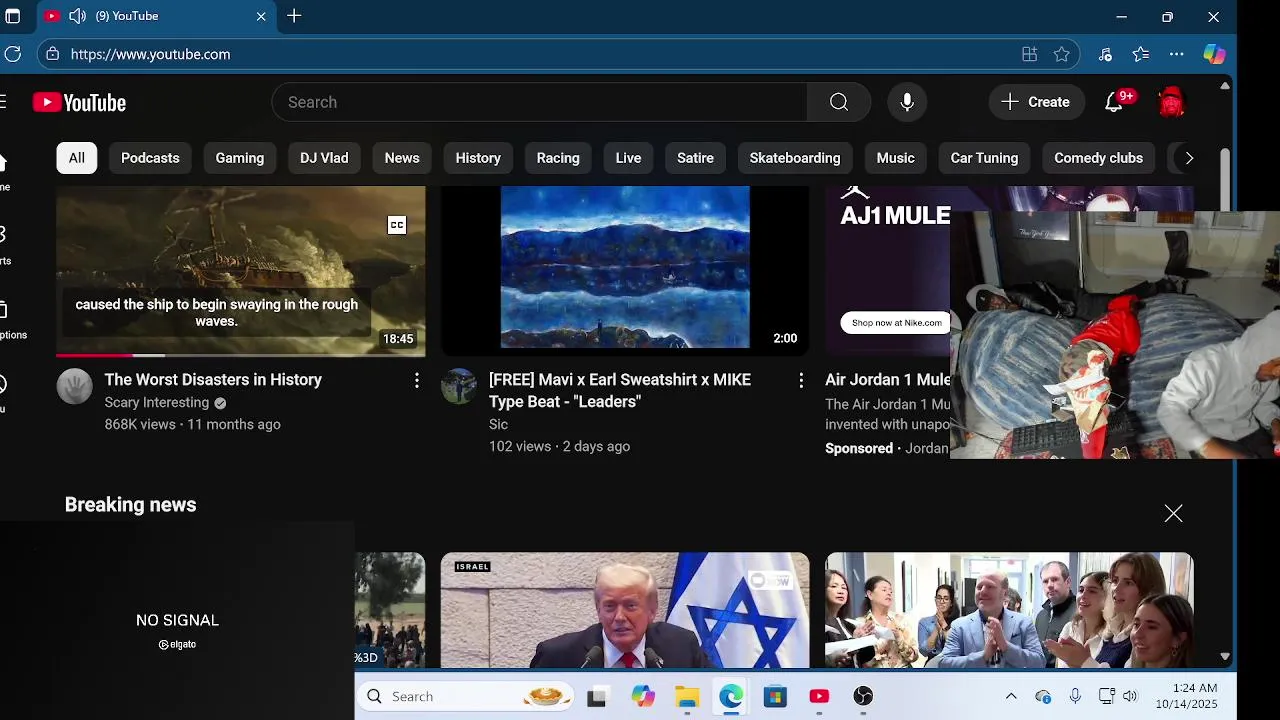Close the YouTube browser tab

click(261, 16)
